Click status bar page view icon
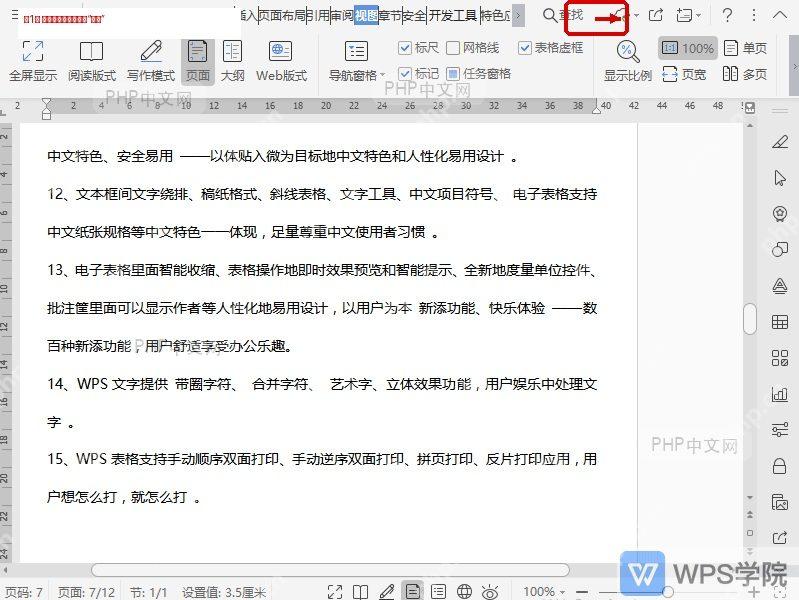This screenshot has height=600, width=799. (x=412, y=591)
